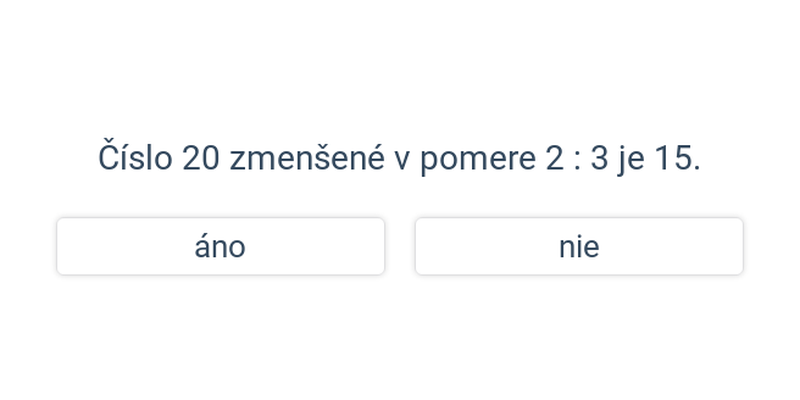
Task: Click the "áno" answer button
Action: pos(220,246)
